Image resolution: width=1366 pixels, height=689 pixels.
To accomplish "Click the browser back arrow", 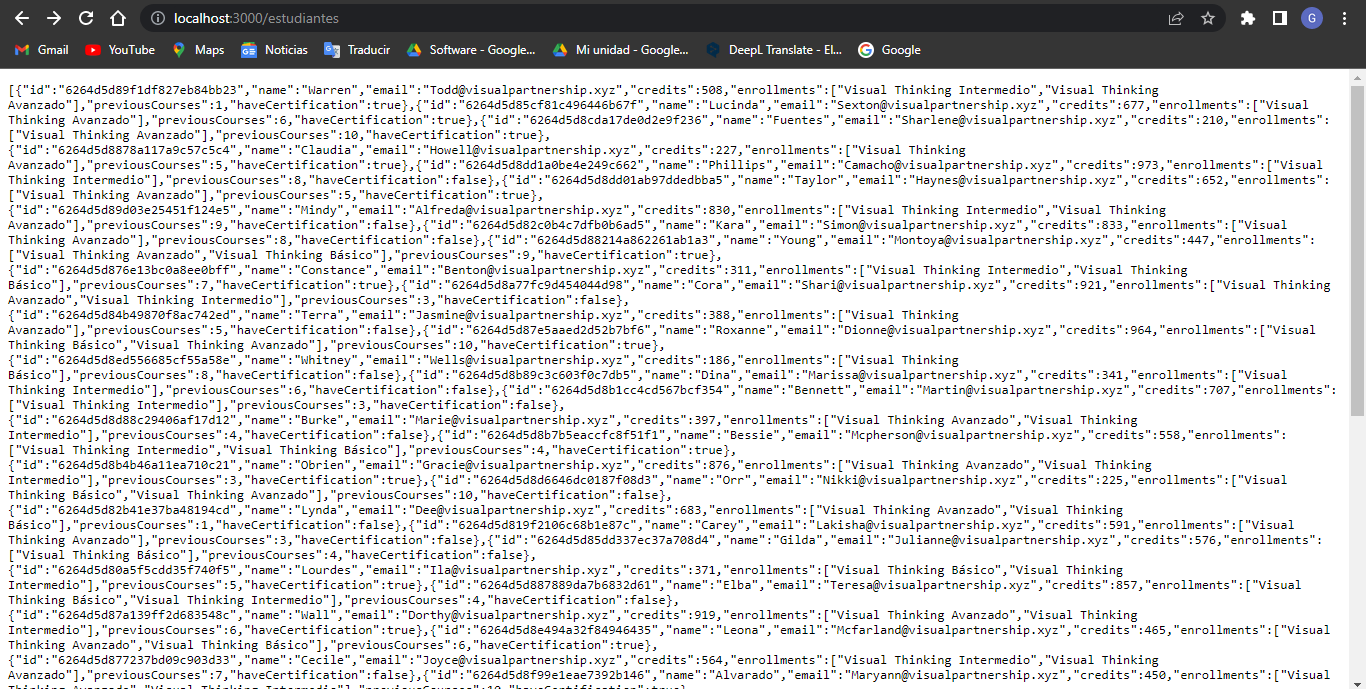I will (x=22, y=18).
